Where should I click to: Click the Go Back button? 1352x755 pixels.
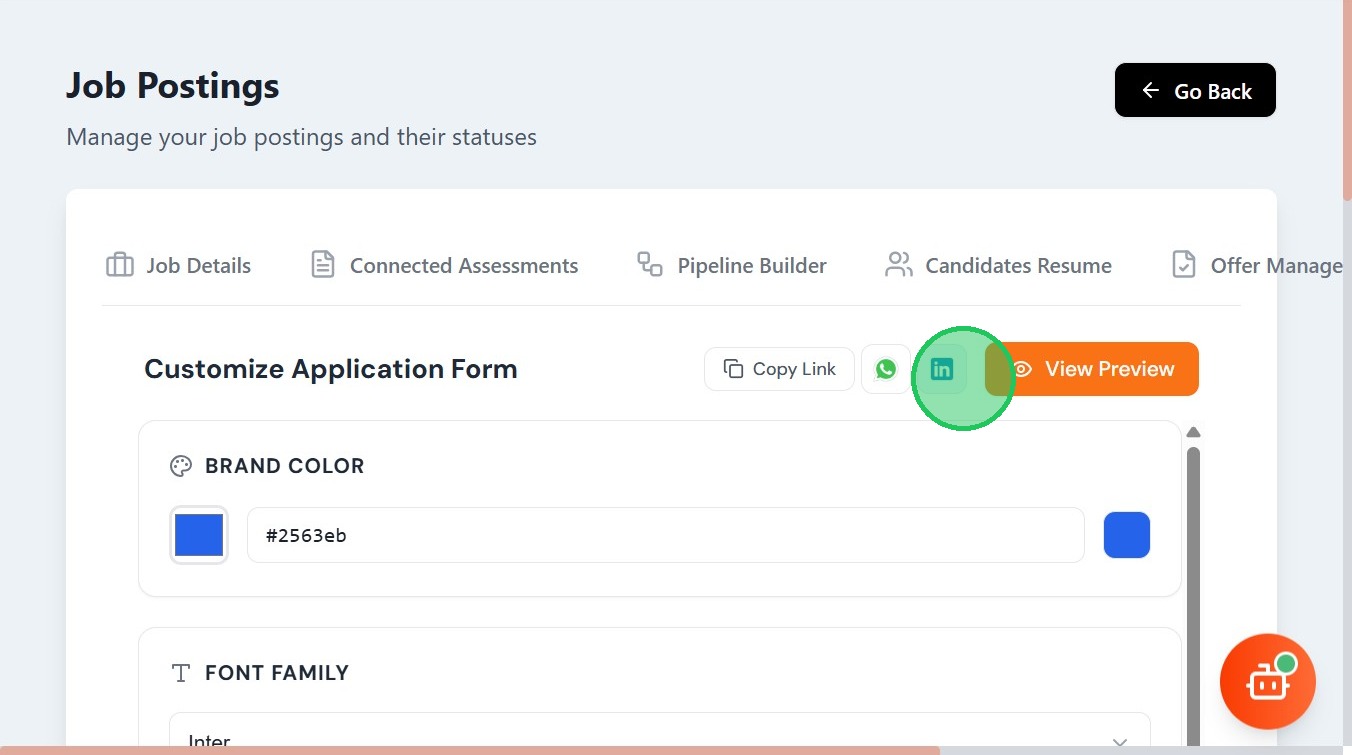point(1195,91)
